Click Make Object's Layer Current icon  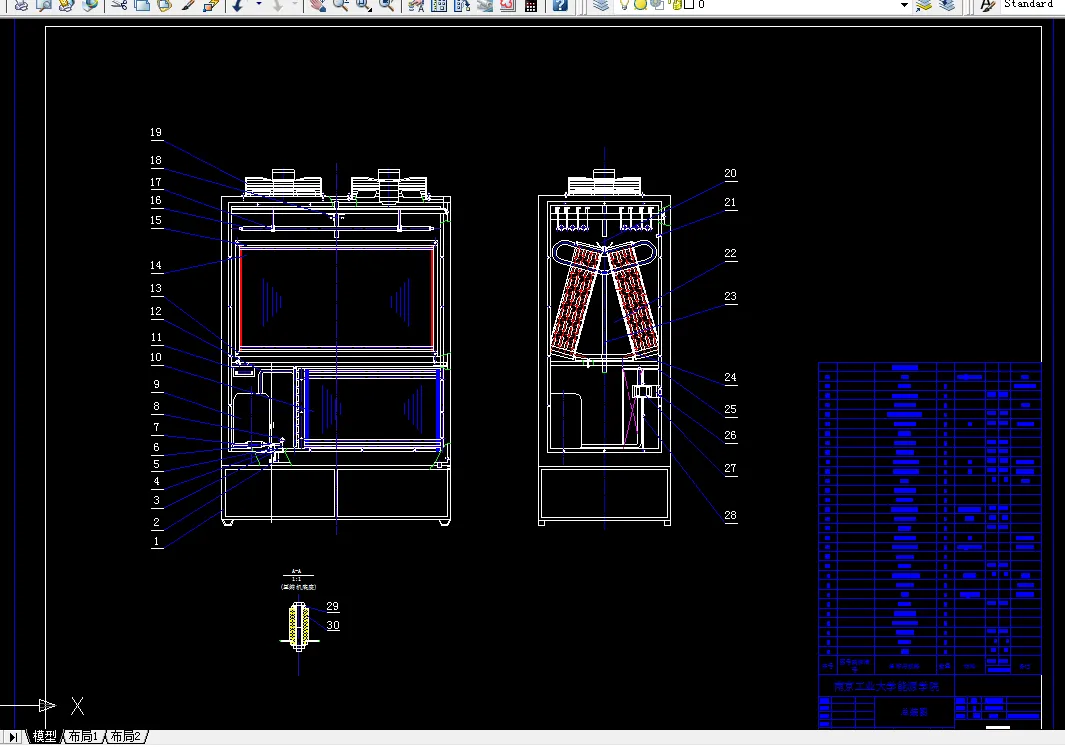pyautogui.click(x=924, y=5)
